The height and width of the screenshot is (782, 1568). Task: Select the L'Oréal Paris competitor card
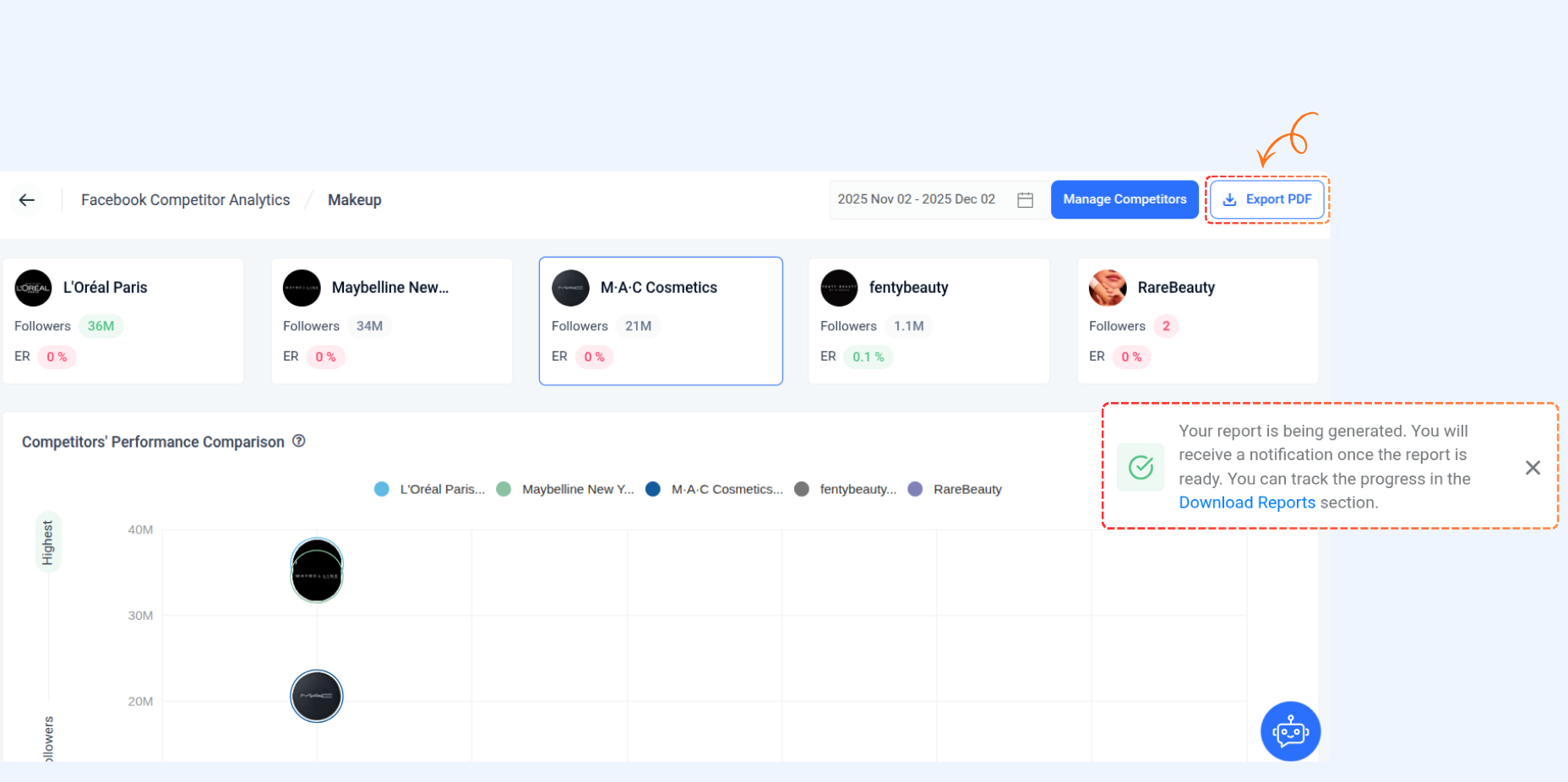click(x=123, y=321)
